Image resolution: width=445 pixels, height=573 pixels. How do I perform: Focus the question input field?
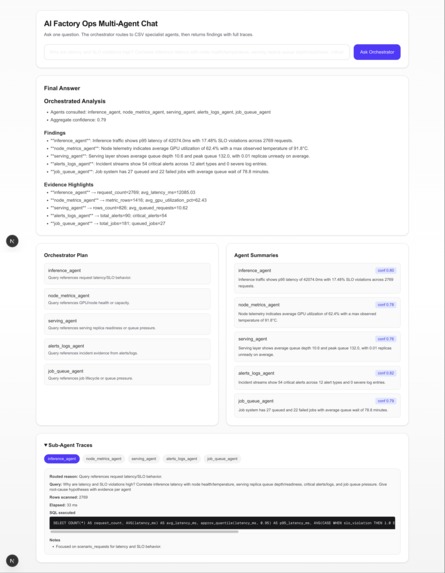(197, 52)
